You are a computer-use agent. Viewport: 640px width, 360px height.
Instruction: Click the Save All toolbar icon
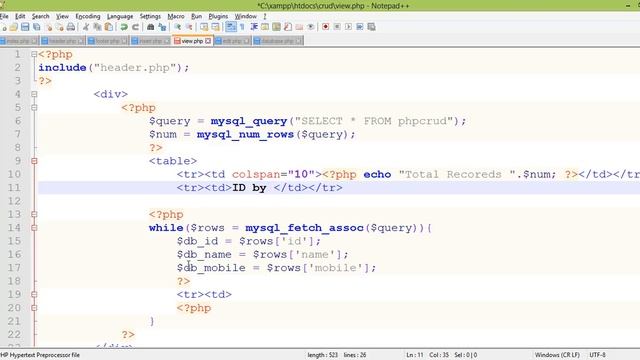pos(37,27)
